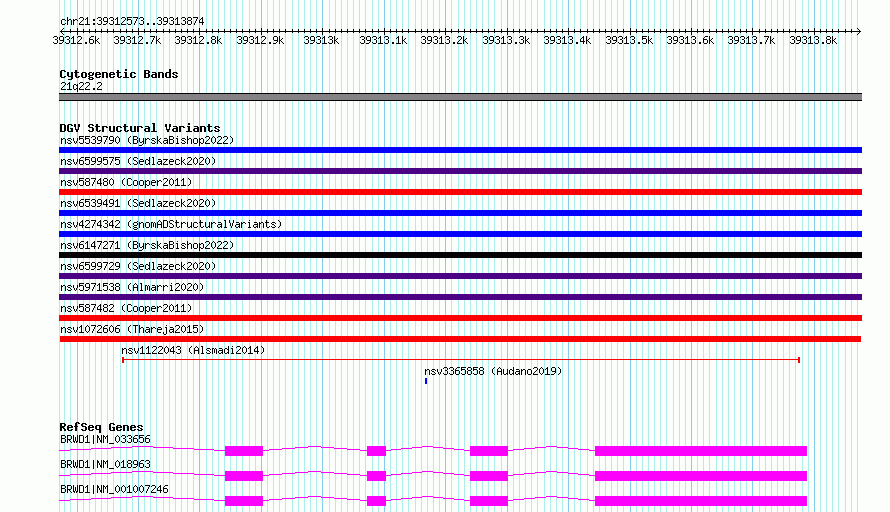Screen dimensions: 890x512
Task: Click the 39313k ruler tick label
Action: [x=321, y=40]
